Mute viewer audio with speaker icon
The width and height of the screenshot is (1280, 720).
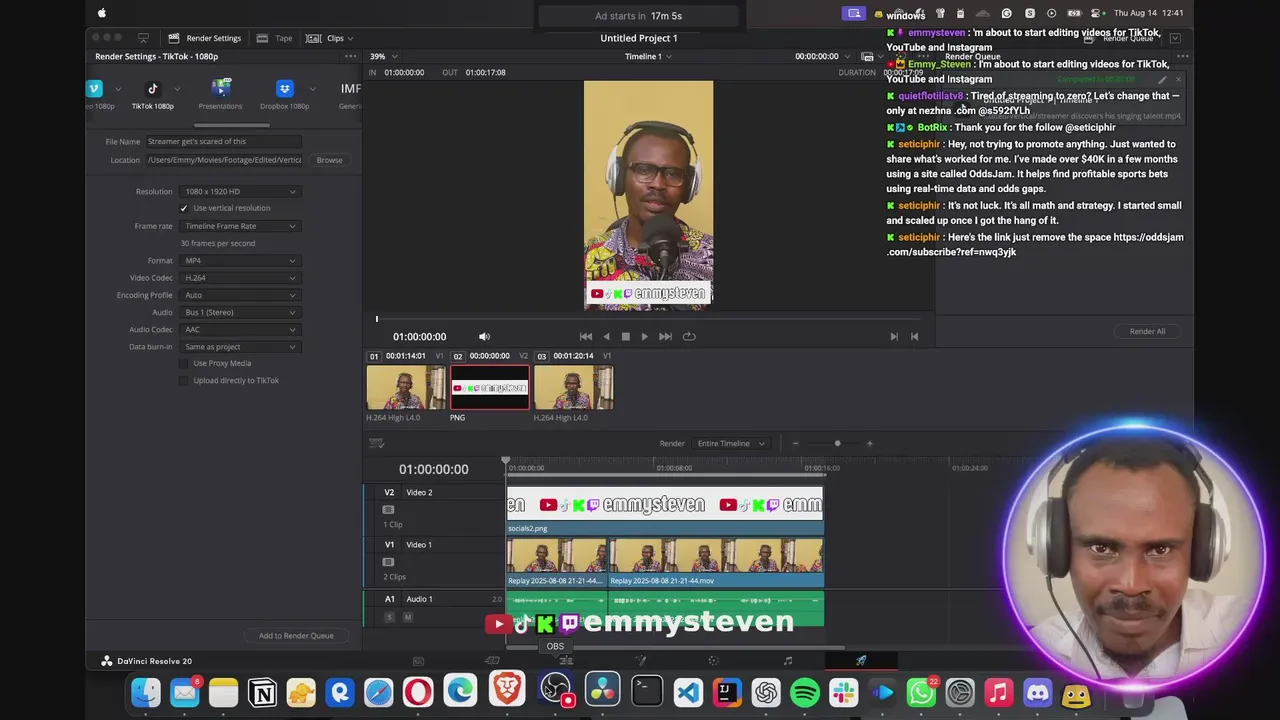(484, 337)
